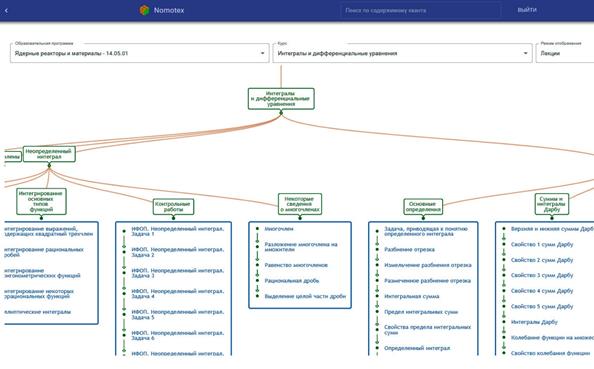This screenshot has height=369, width=594.
Task: Click the search by content input field
Action: coord(420,11)
